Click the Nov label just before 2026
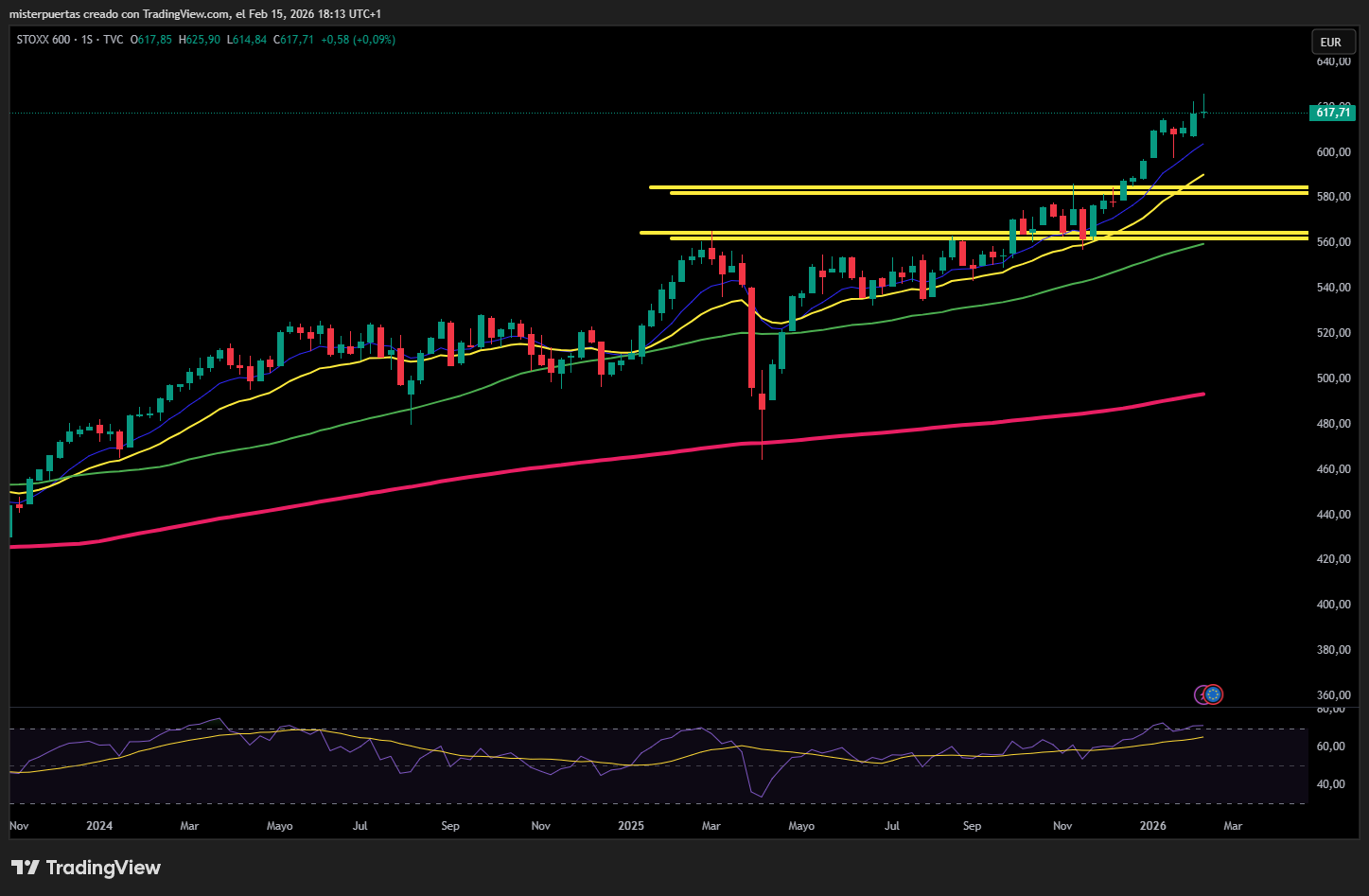Image resolution: width=1369 pixels, height=896 pixels. point(1062,826)
